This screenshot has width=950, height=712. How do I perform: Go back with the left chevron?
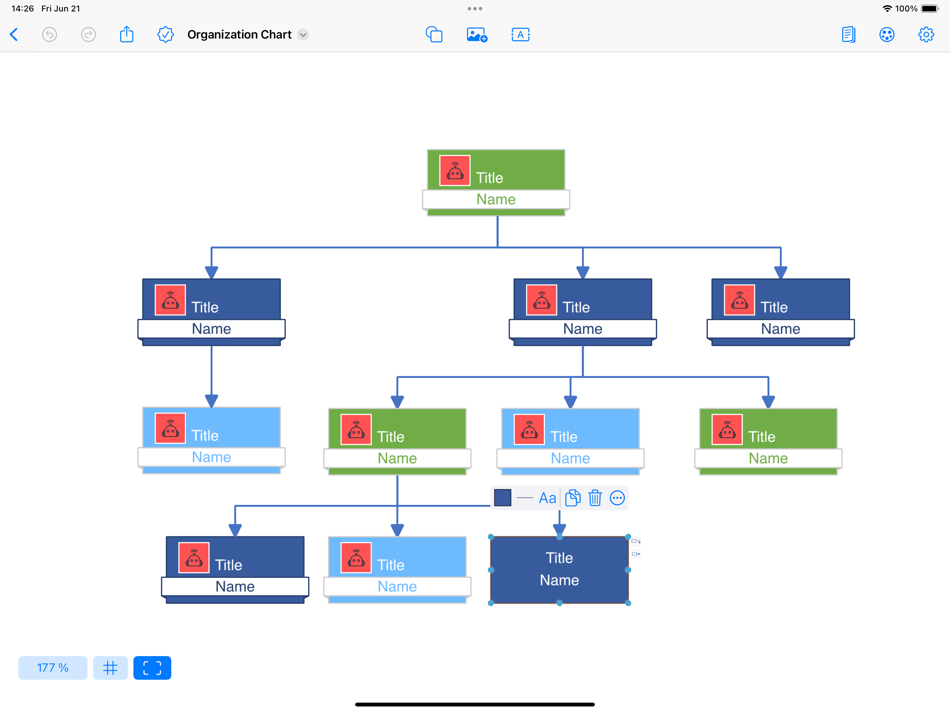coord(14,35)
